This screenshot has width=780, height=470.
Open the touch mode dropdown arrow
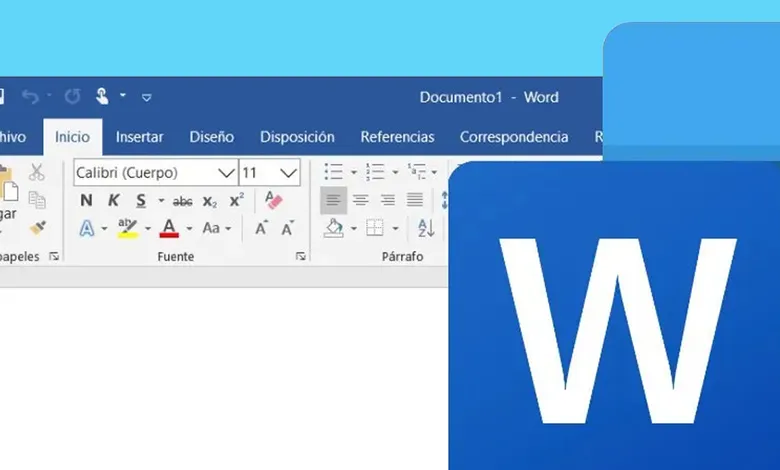(x=123, y=95)
